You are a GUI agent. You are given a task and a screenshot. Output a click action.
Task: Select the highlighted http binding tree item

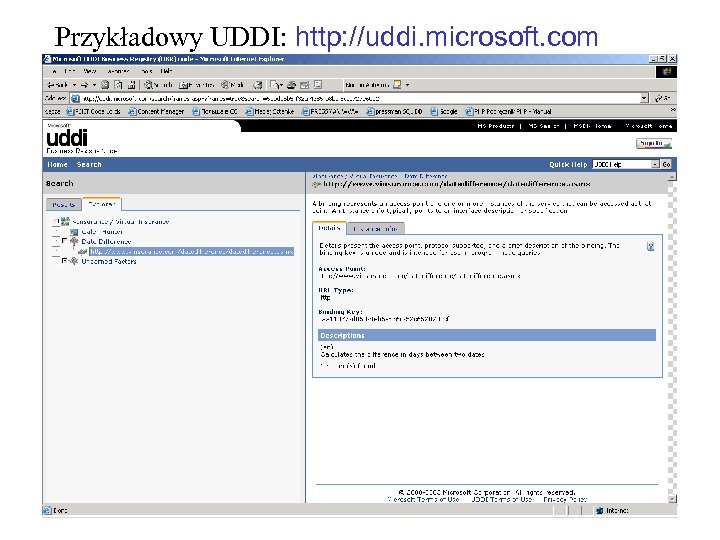191,252
